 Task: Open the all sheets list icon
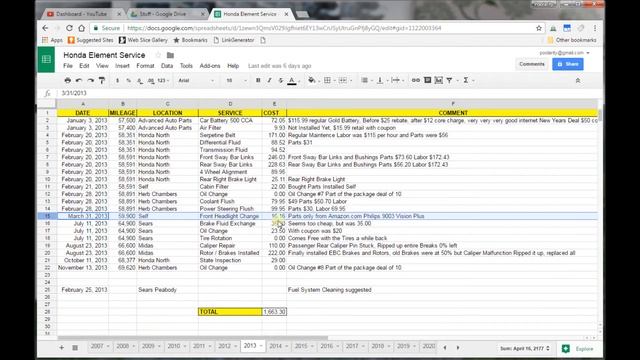point(75,347)
